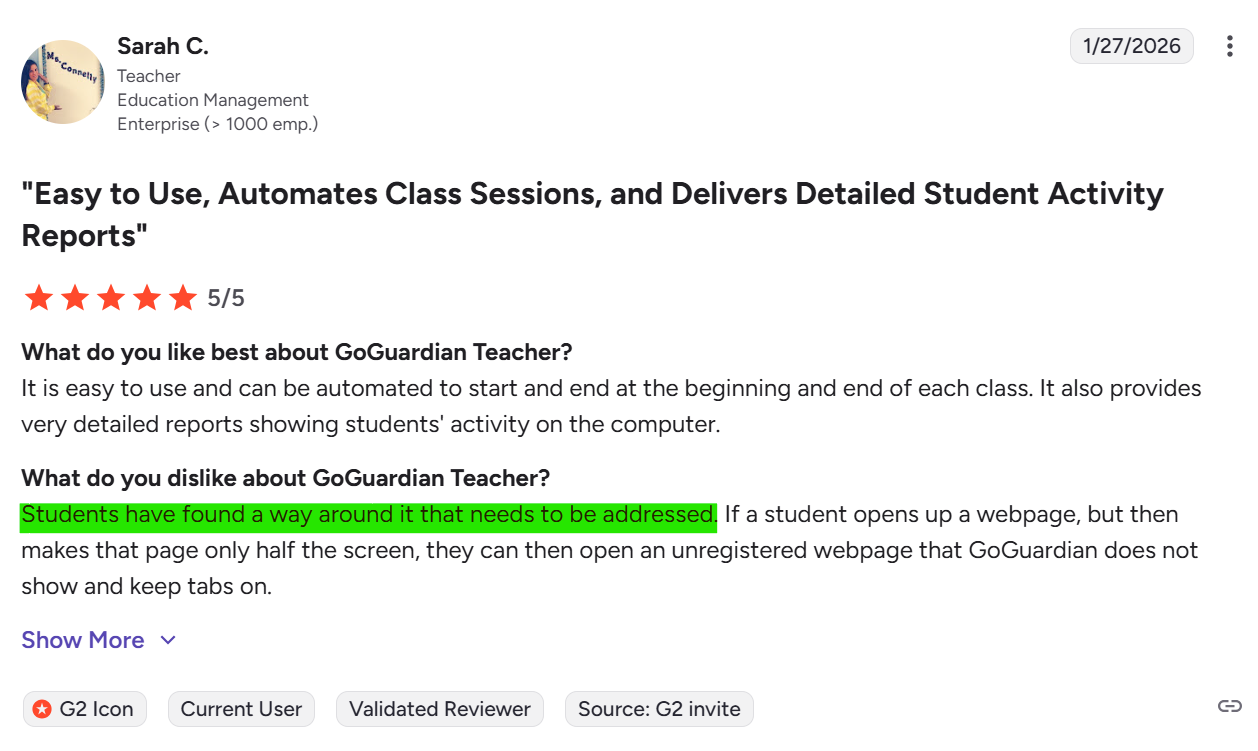The width and height of the screenshot is (1258, 751).
Task: Click the second rating star
Action: point(75,298)
